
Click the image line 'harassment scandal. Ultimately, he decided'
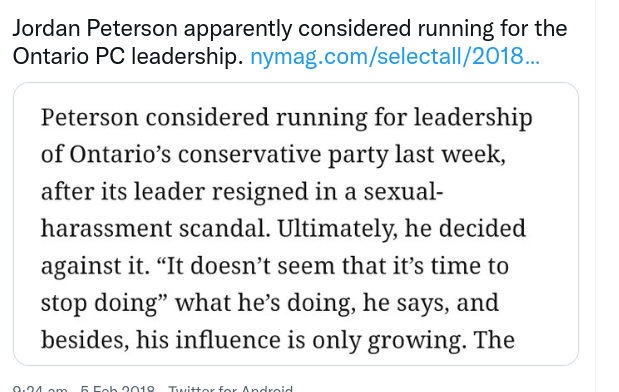click(x=283, y=229)
